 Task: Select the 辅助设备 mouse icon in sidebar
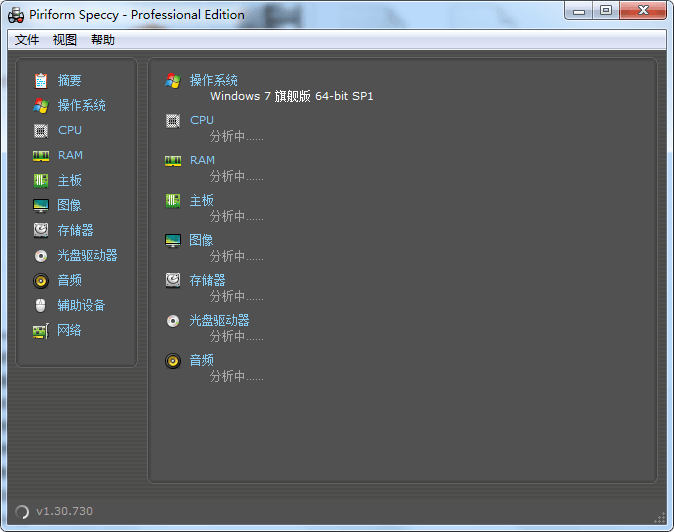[41, 305]
